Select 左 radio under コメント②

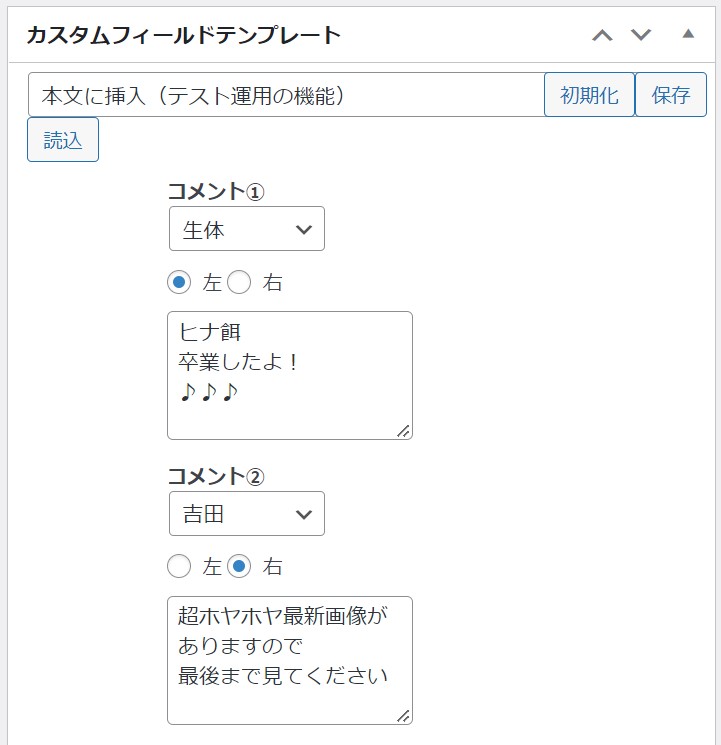coord(179,567)
